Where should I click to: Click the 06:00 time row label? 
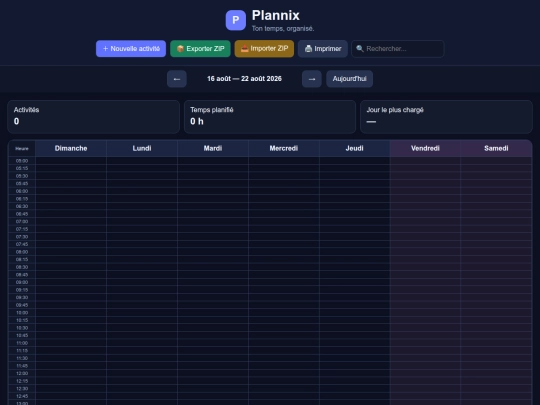pos(22,191)
